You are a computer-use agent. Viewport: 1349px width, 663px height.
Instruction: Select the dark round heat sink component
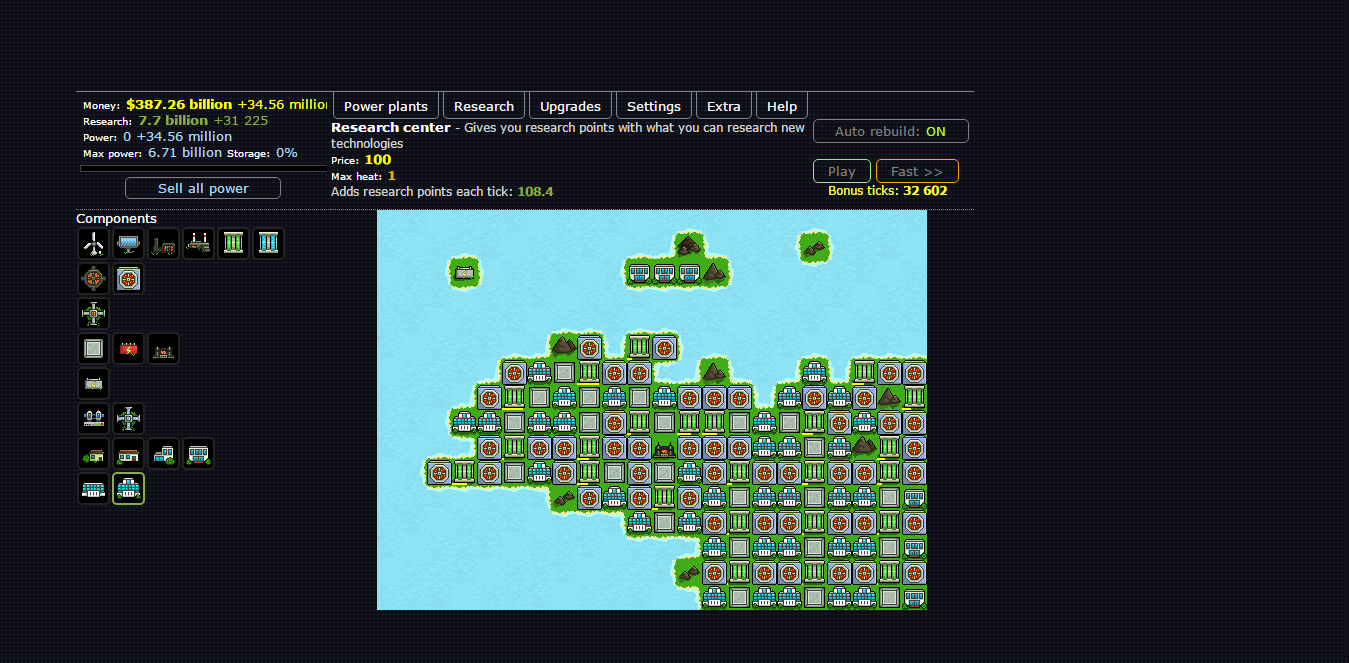point(93,278)
